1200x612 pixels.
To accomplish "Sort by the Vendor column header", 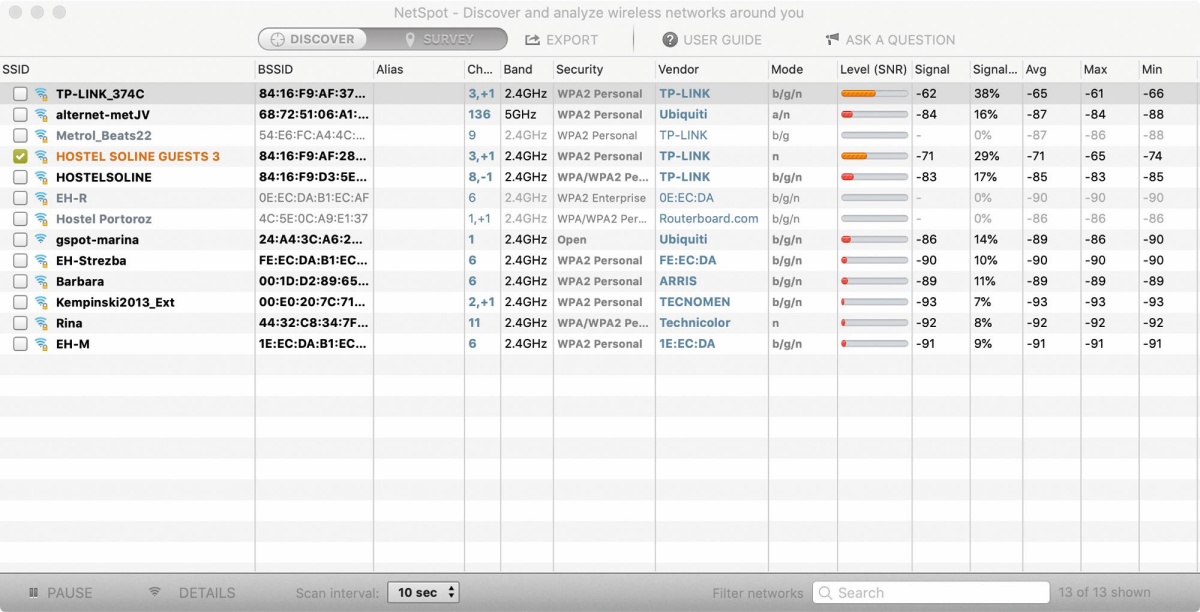I will click(x=712, y=70).
